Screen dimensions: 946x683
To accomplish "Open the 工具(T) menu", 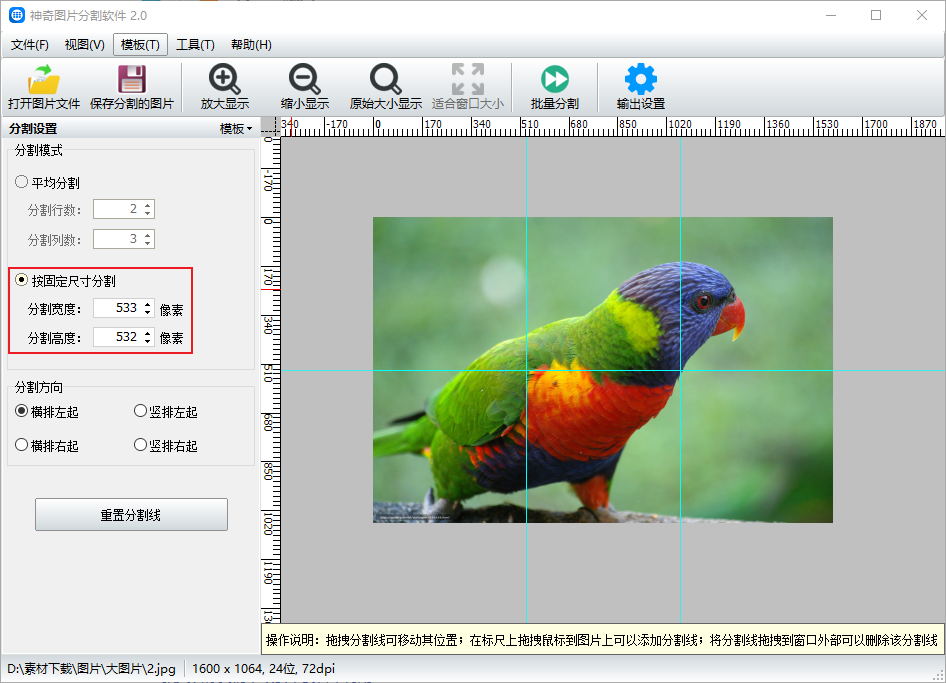I will [195, 45].
